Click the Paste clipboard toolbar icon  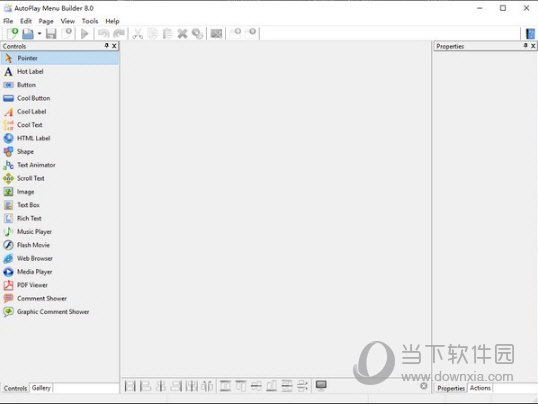(x=167, y=34)
